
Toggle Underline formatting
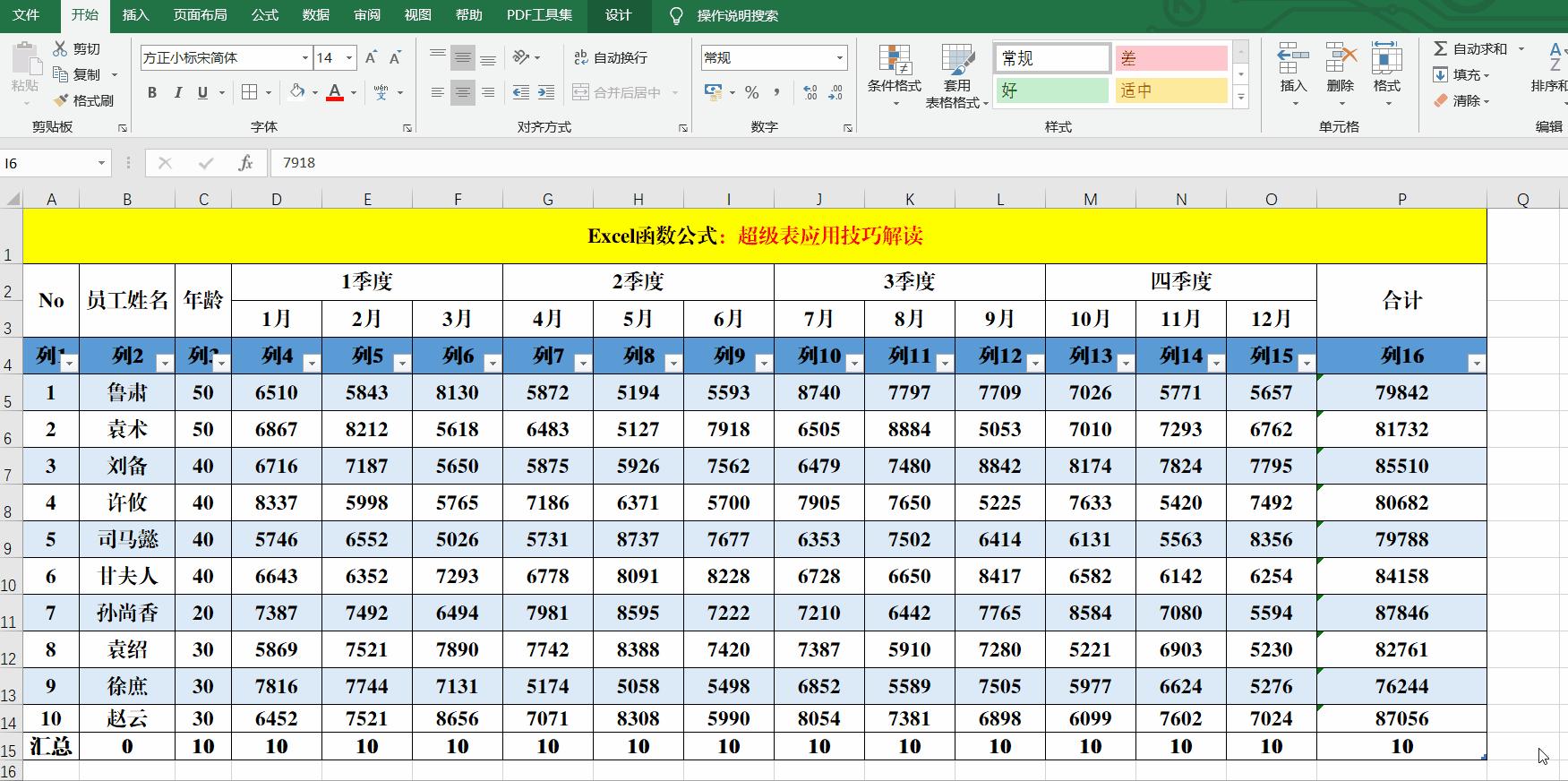[202, 92]
